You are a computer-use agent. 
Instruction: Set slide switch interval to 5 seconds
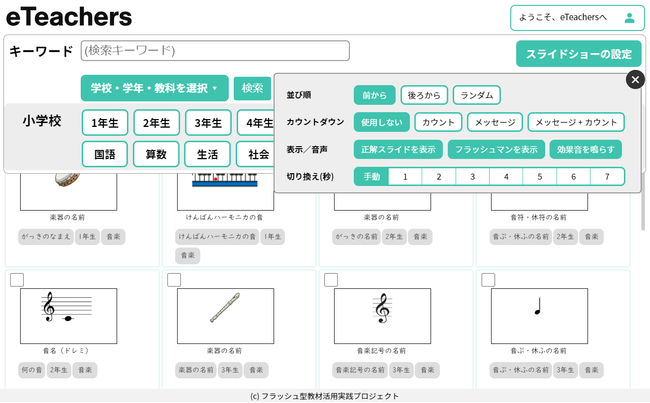point(538,177)
